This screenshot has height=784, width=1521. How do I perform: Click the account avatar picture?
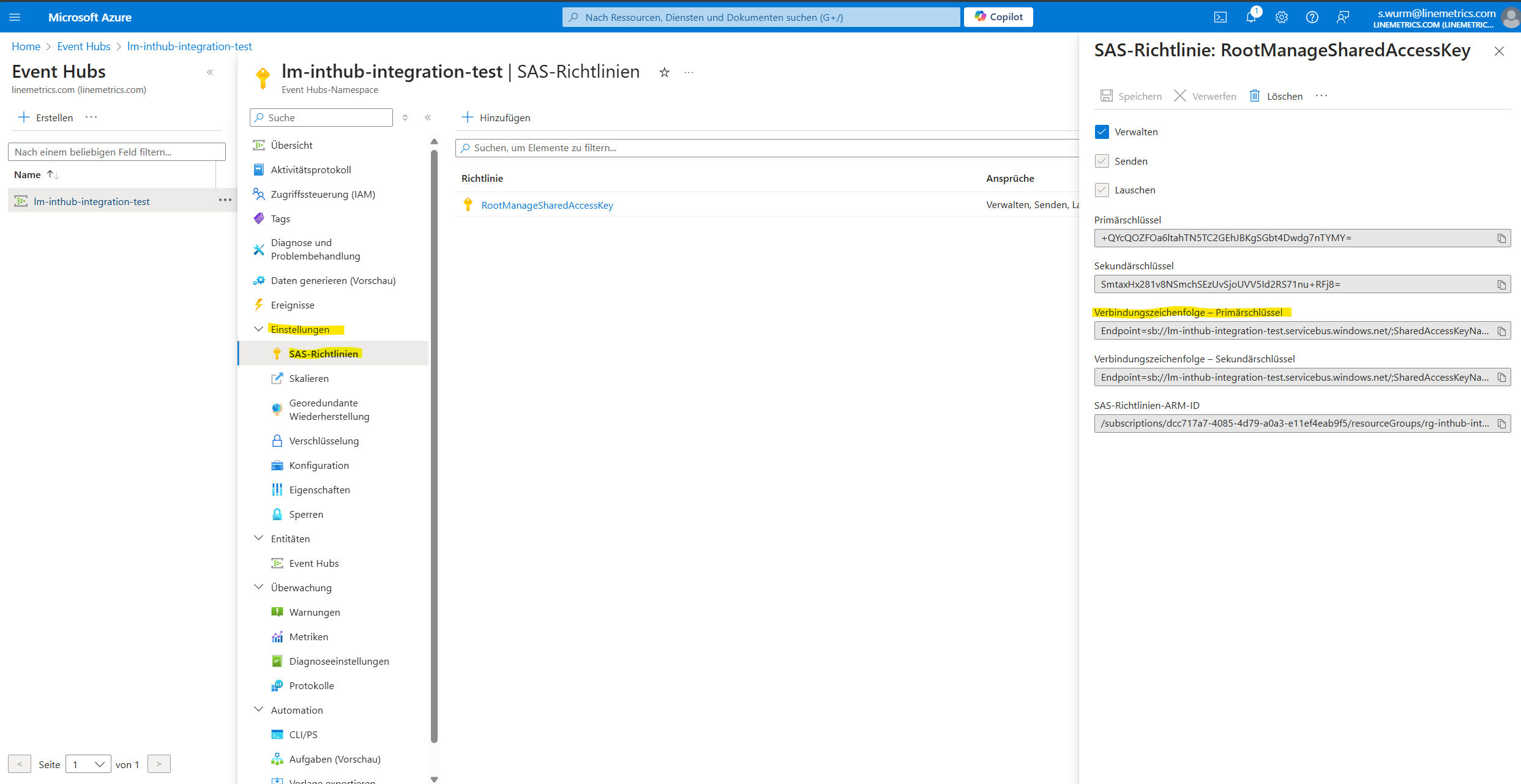[x=1510, y=18]
